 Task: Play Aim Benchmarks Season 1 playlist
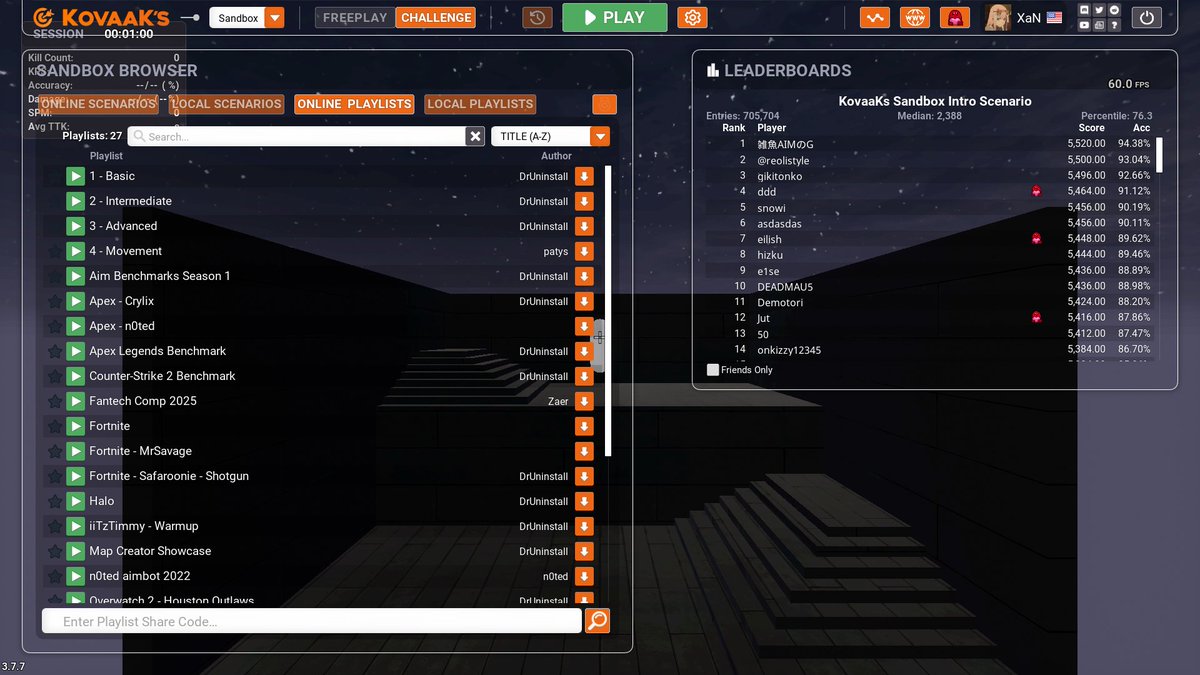coord(75,276)
